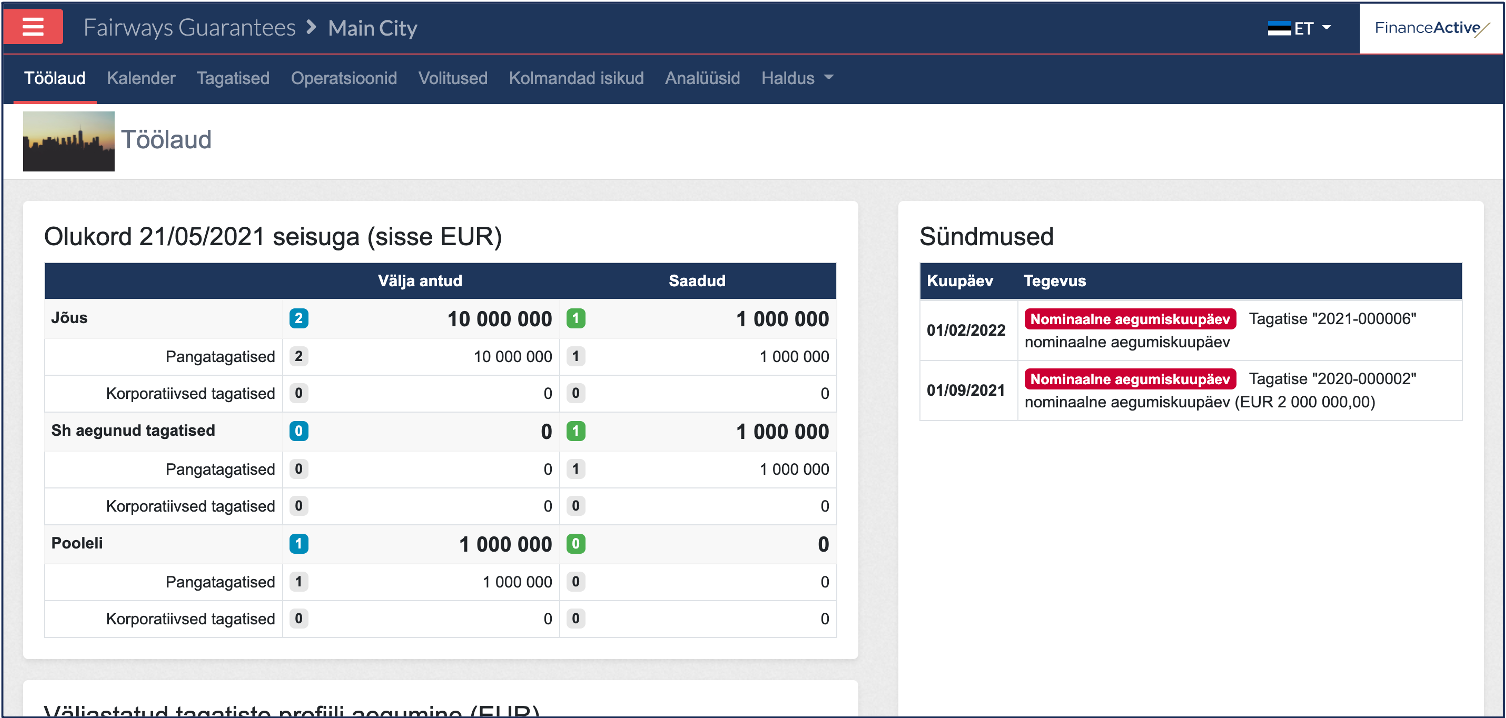Click red Nominaalne aegumiskuupäev label for 01/02/2022
Image resolution: width=1506 pixels, height=718 pixels.
click(x=1130, y=319)
